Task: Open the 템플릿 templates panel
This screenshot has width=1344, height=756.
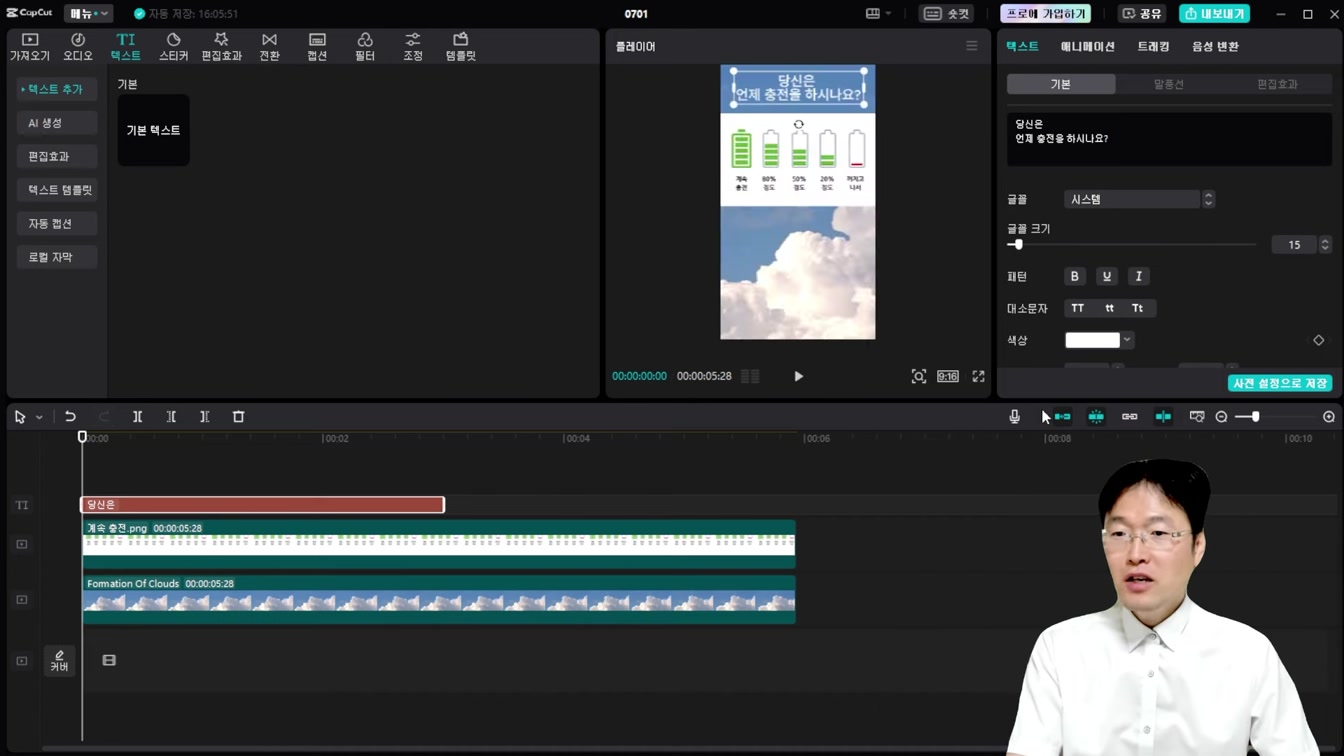Action: pyautogui.click(x=461, y=47)
